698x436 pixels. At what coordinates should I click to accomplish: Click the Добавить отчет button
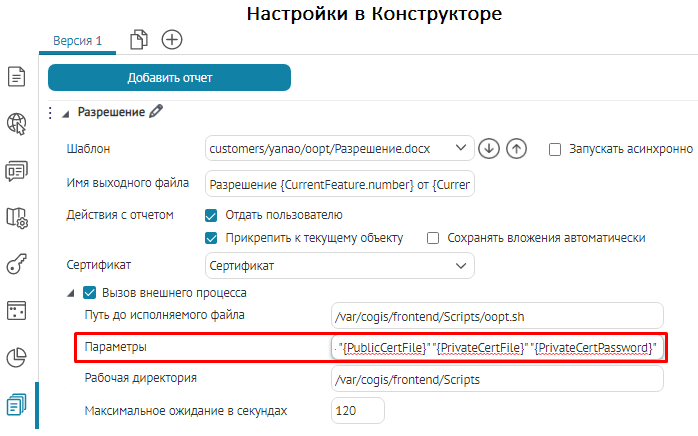click(x=169, y=77)
